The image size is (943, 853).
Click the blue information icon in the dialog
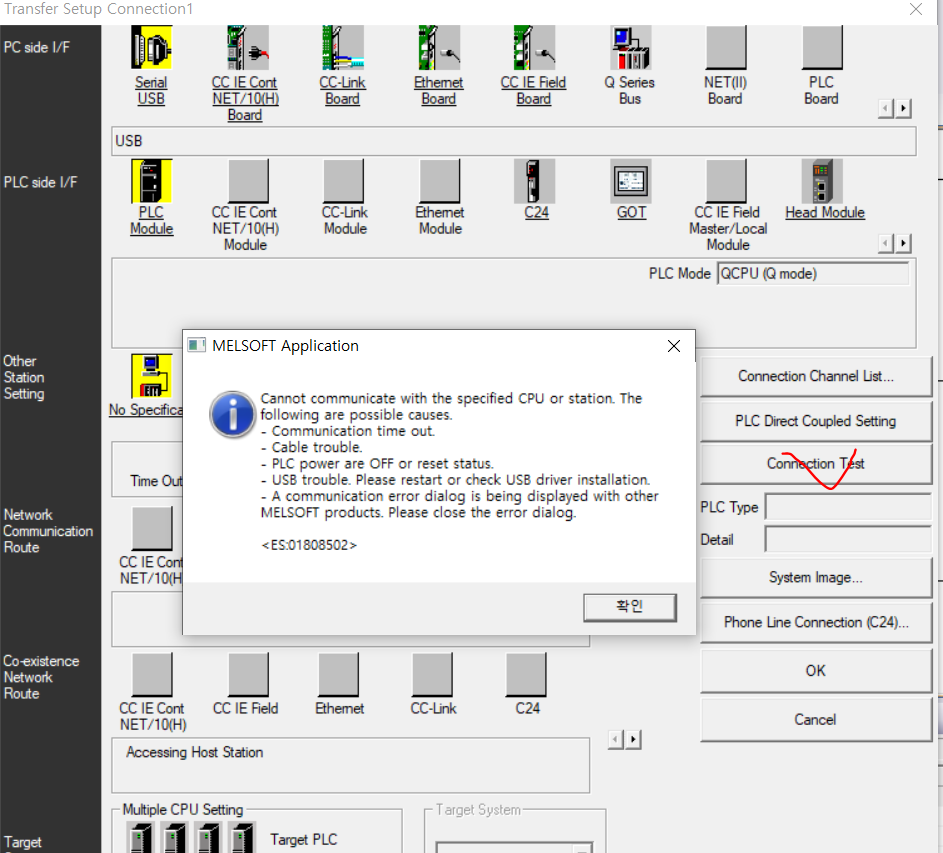(232, 414)
